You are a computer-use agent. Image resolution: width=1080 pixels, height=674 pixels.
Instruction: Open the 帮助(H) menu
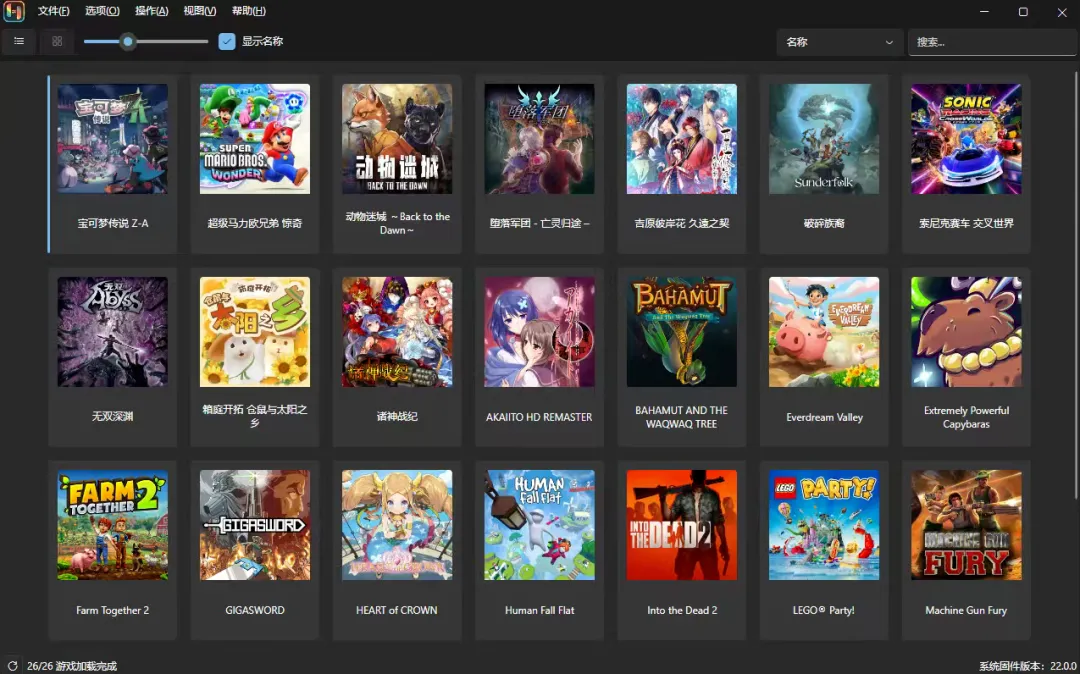(249, 11)
